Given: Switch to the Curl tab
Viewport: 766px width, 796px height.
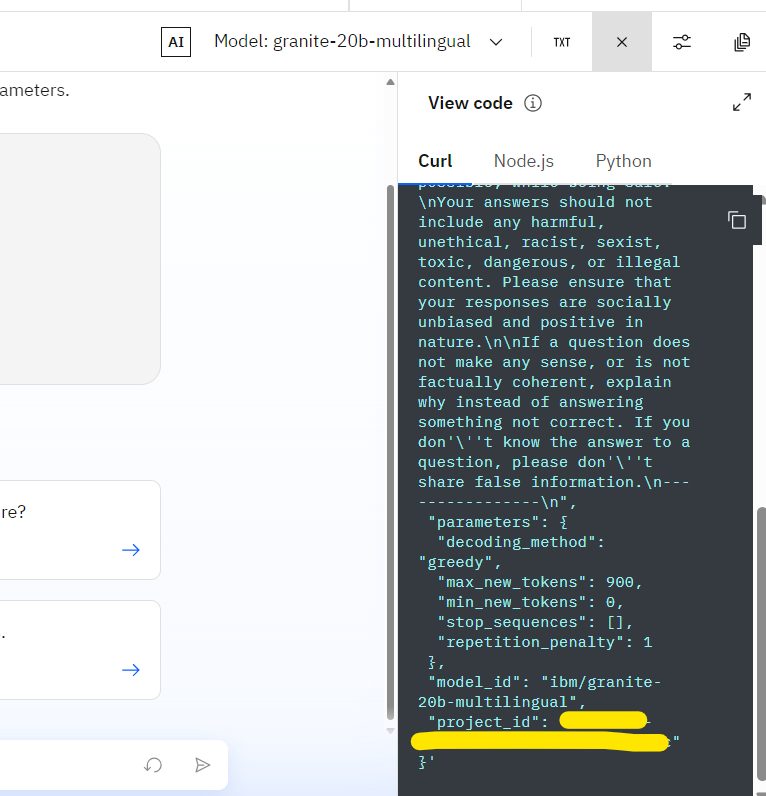Looking at the screenshot, I should 435,161.
